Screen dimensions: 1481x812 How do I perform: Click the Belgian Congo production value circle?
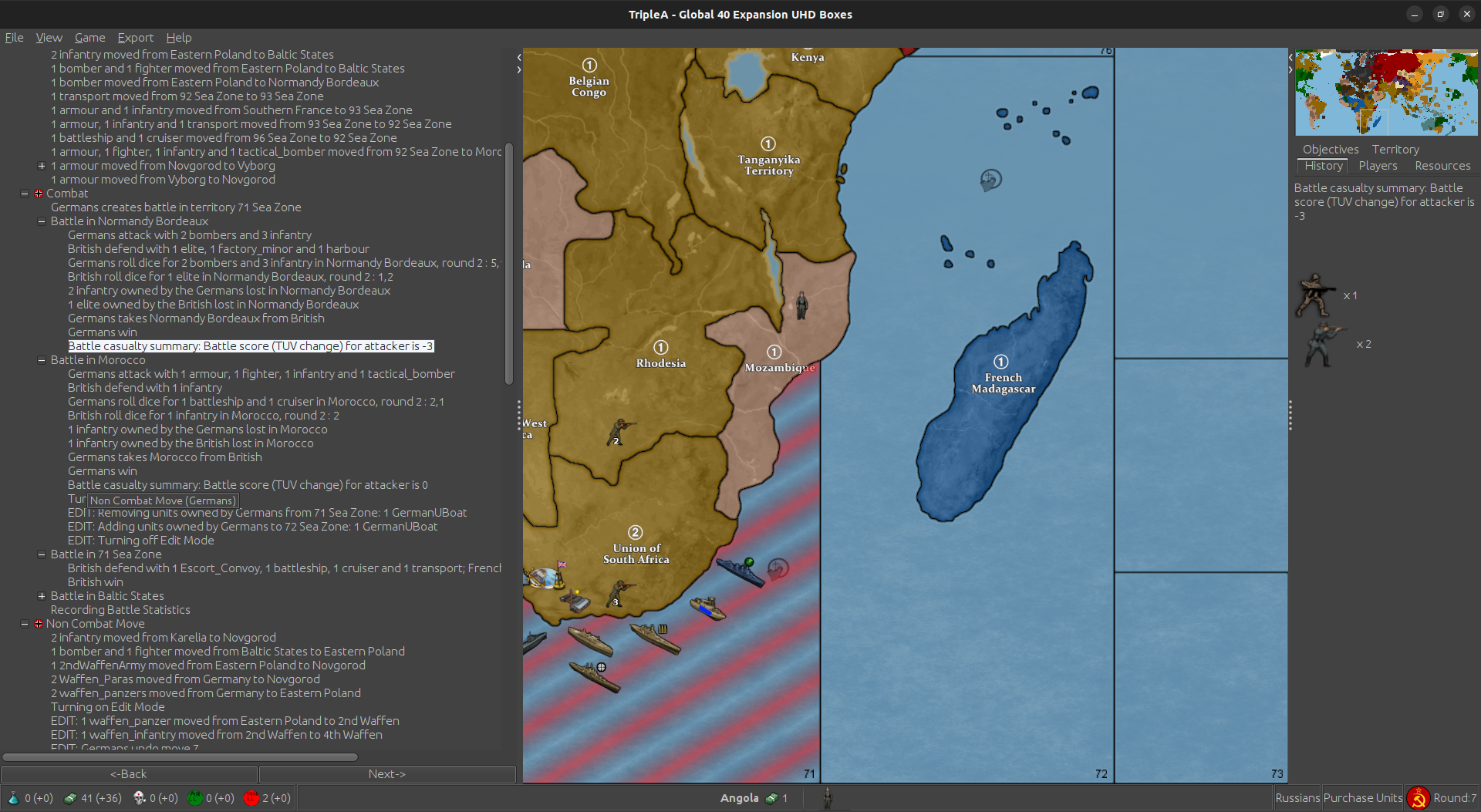tap(589, 65)
